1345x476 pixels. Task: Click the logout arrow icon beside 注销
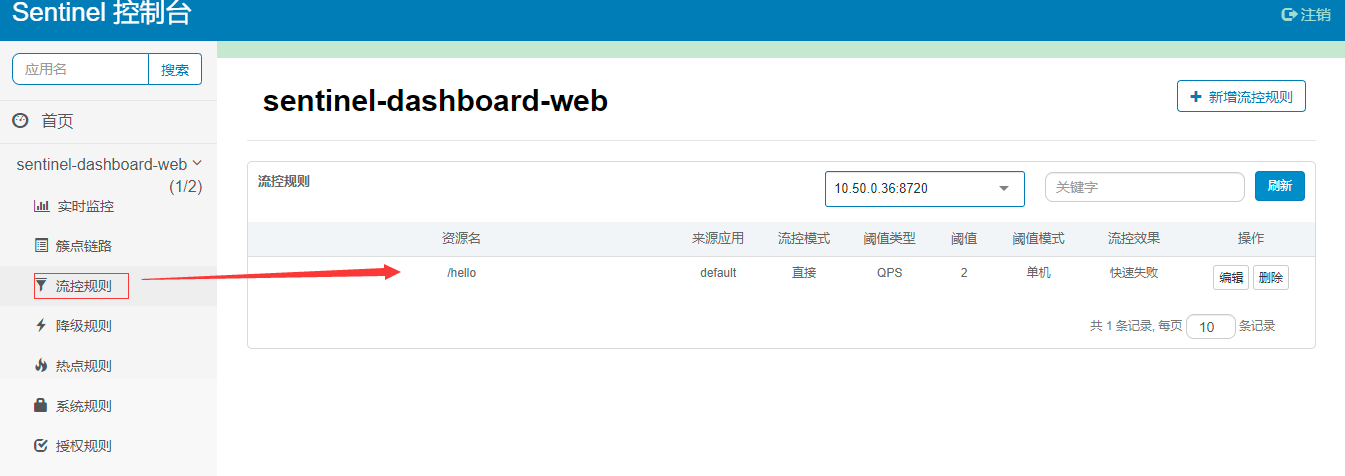point(1289,15)
